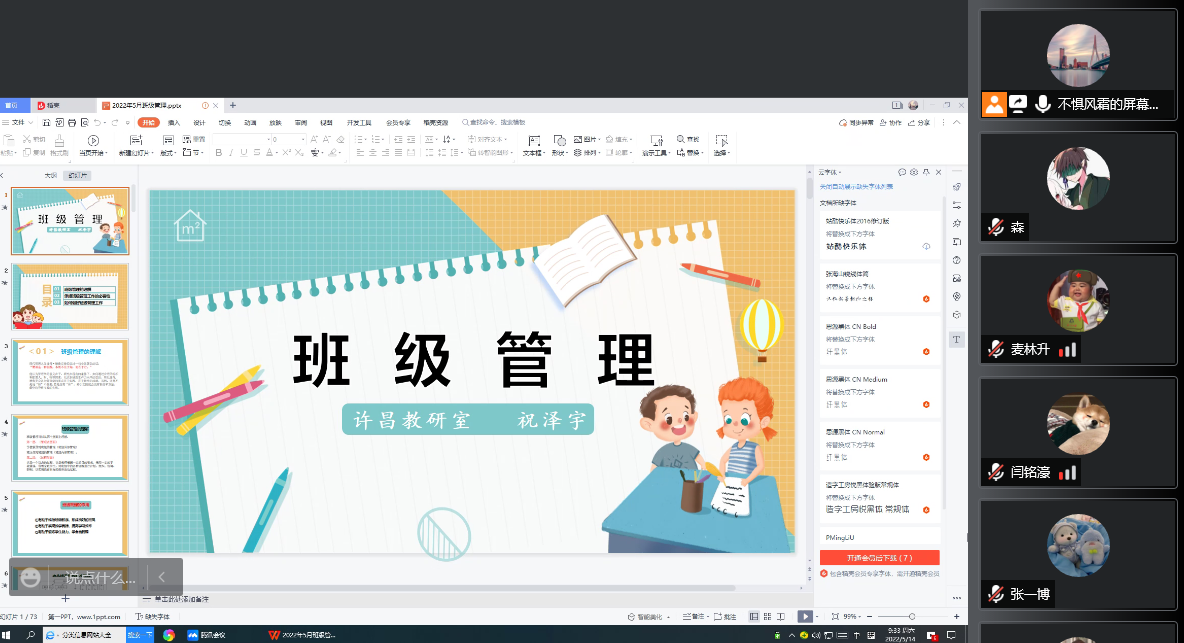Image resolution: width=1184 pixels, height=643 pixels.
Task: Click the red 开通会员 download button
Action: 879,557
